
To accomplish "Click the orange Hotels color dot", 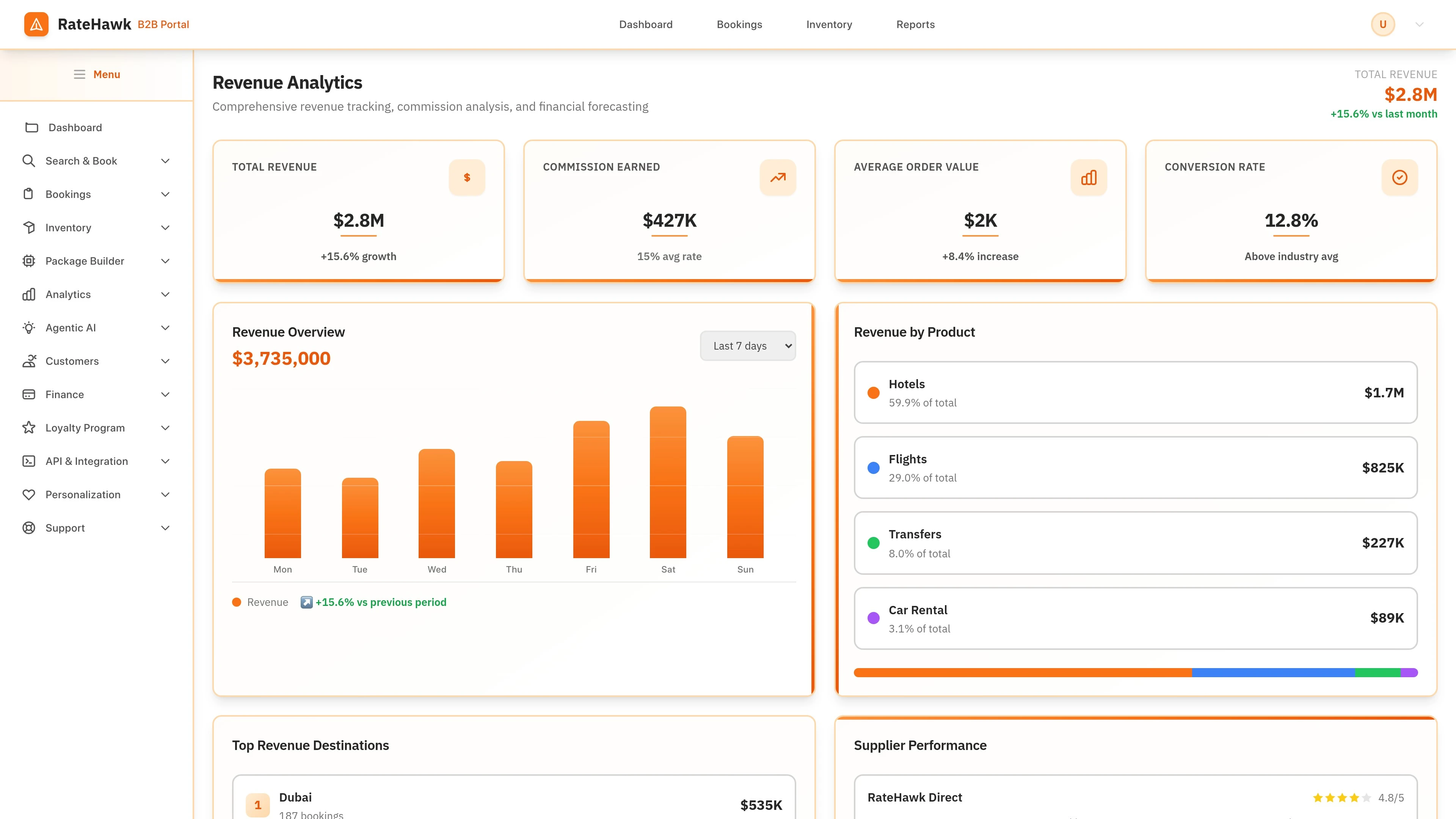I will (873, 392).
